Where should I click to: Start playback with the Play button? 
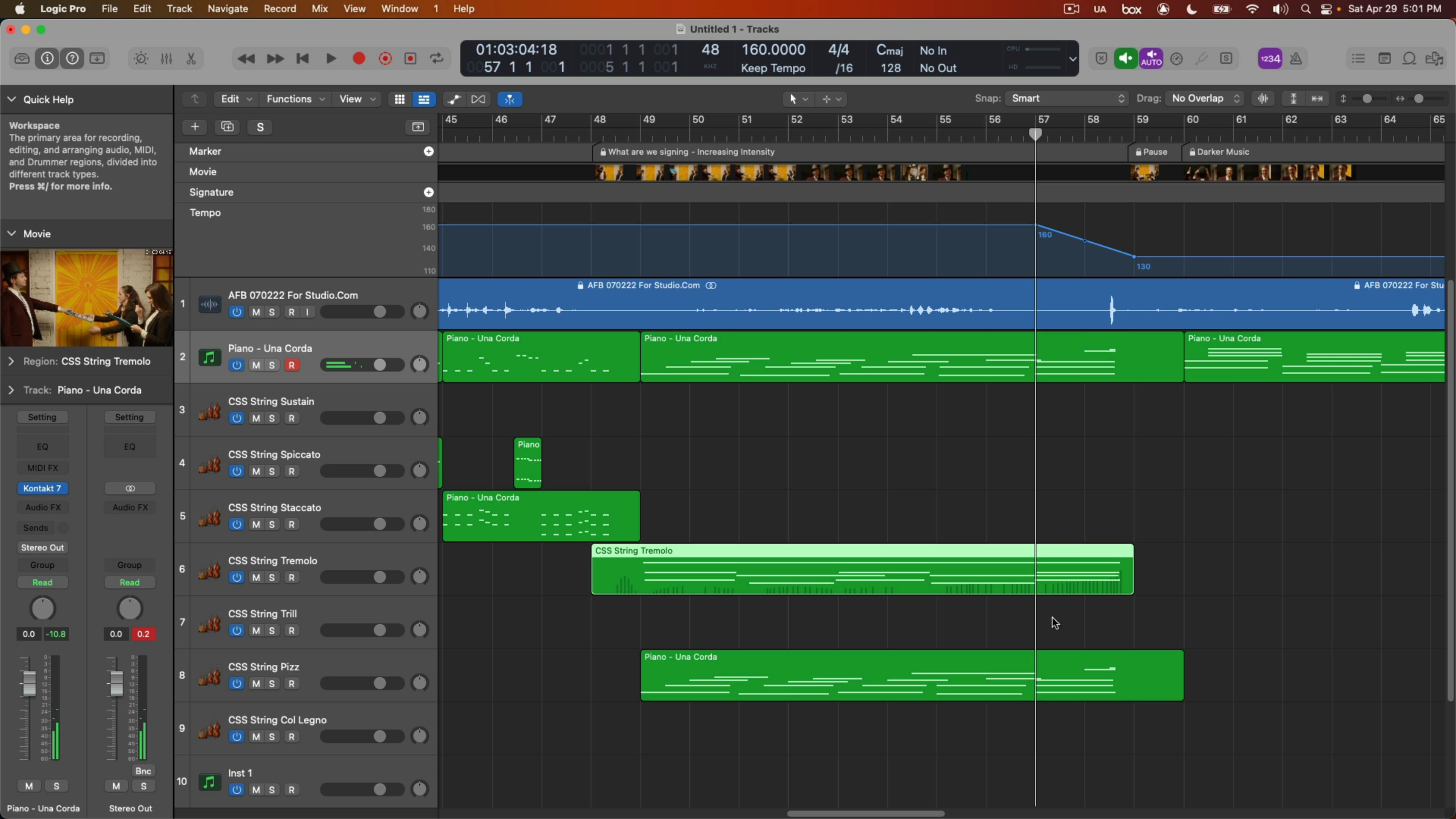pos(331,58)
